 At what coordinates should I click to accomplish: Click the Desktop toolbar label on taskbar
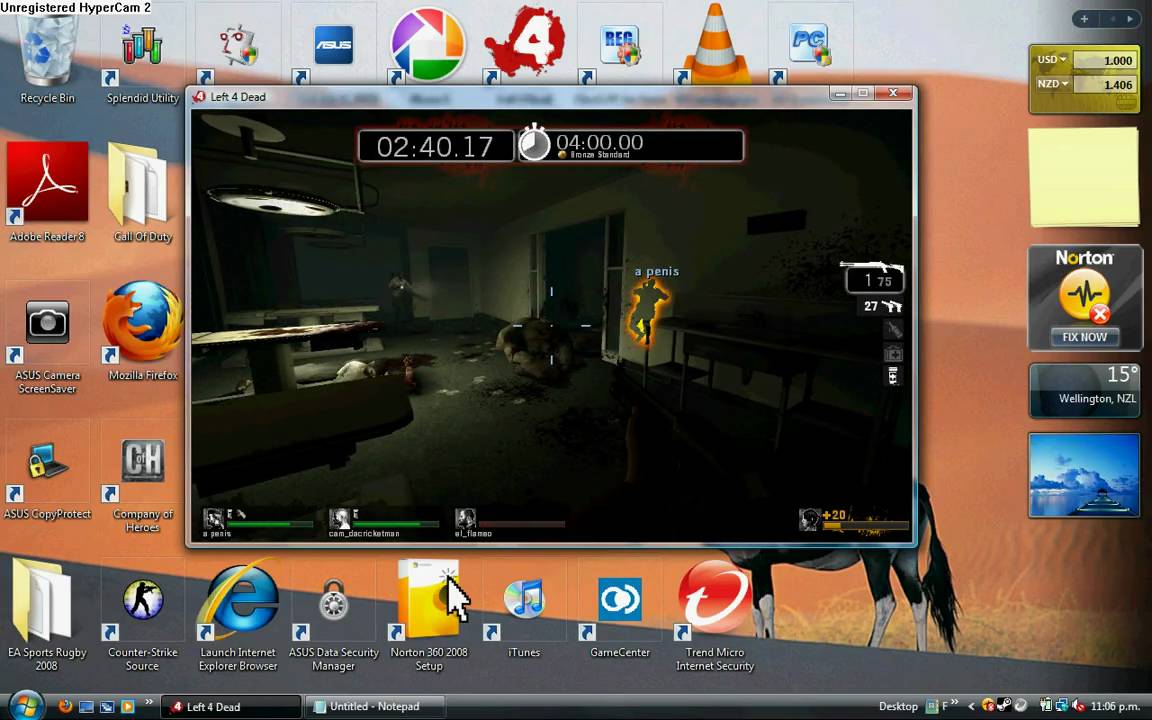(898, 707)
